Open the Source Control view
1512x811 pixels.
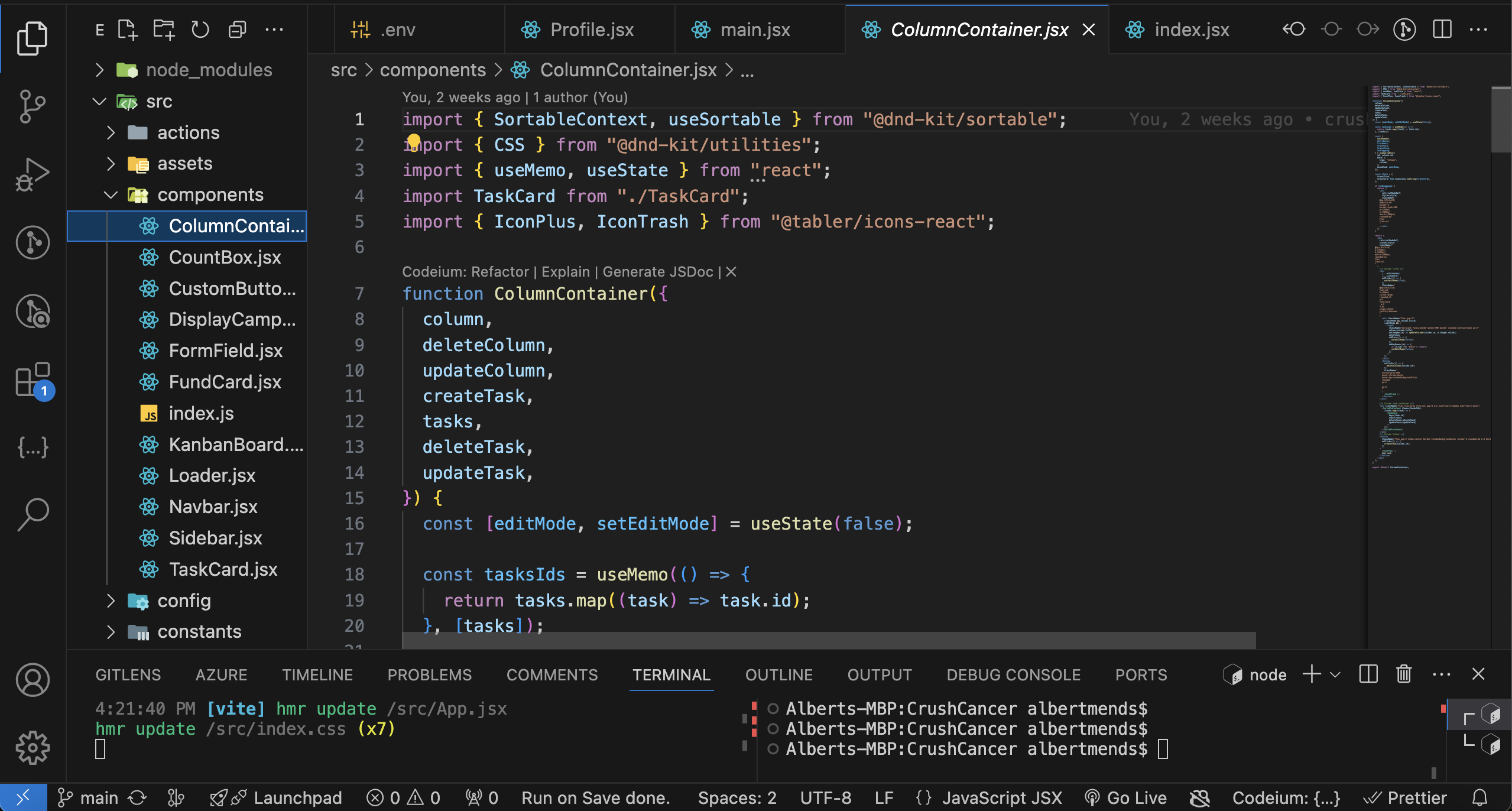click(33, 106)
